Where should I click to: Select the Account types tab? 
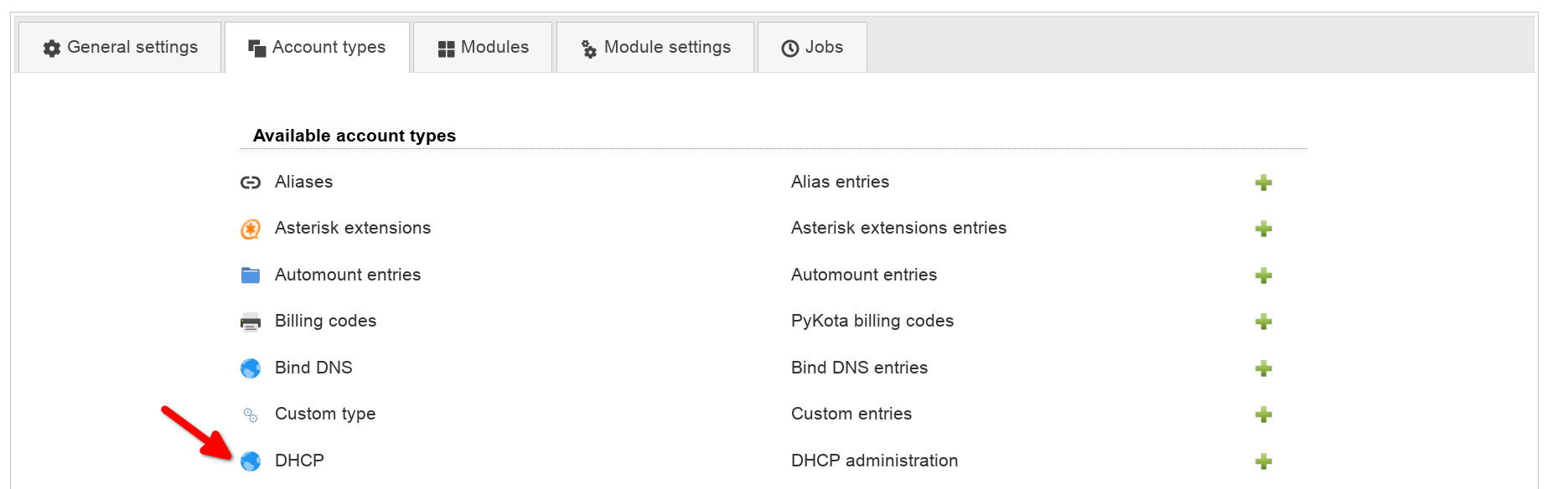(x=318, y=48)
